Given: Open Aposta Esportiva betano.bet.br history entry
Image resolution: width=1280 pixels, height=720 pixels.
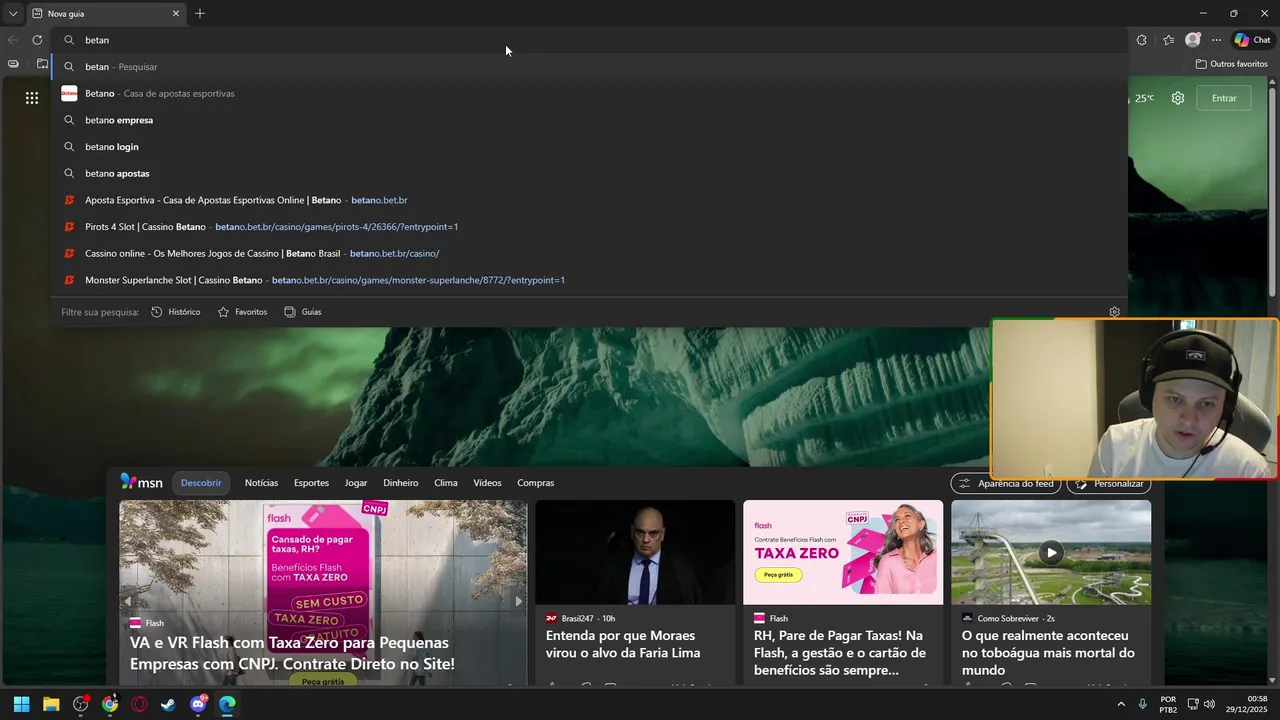Looking at the screenshot, I should pyautogui.click(x=590, y=200).
